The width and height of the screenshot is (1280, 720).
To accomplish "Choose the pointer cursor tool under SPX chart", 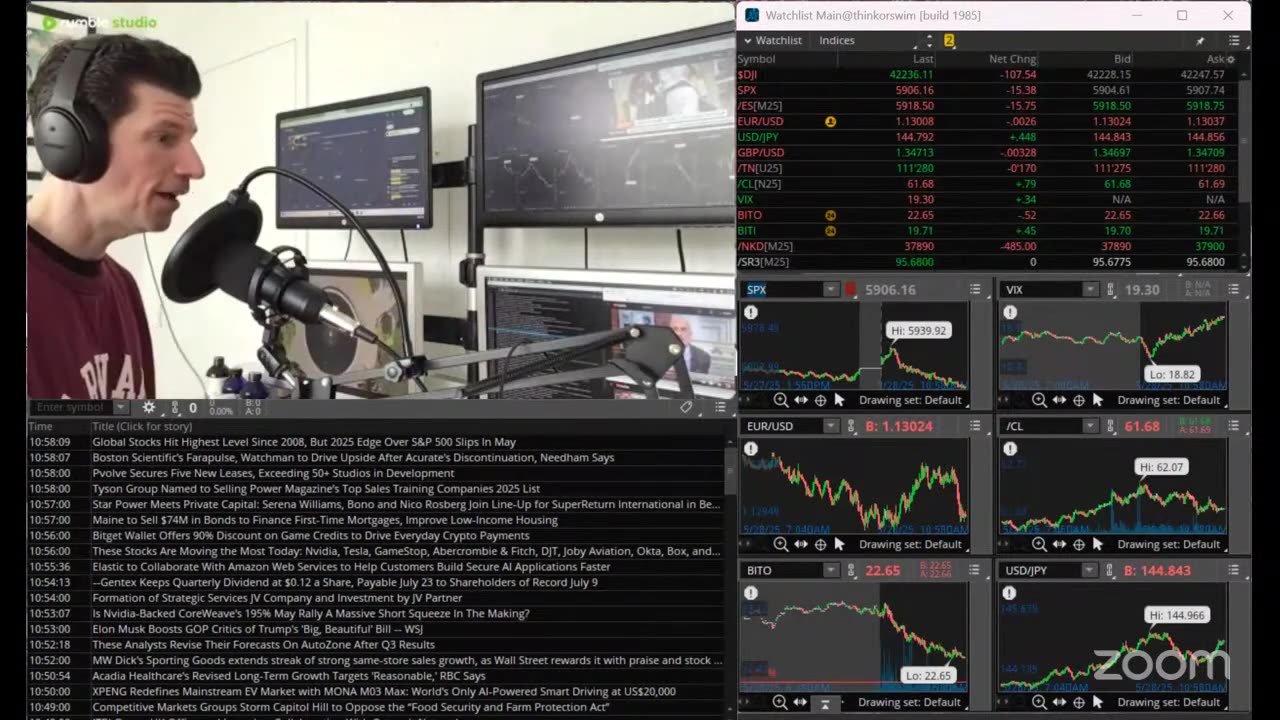I will click(x=839, y=400).
